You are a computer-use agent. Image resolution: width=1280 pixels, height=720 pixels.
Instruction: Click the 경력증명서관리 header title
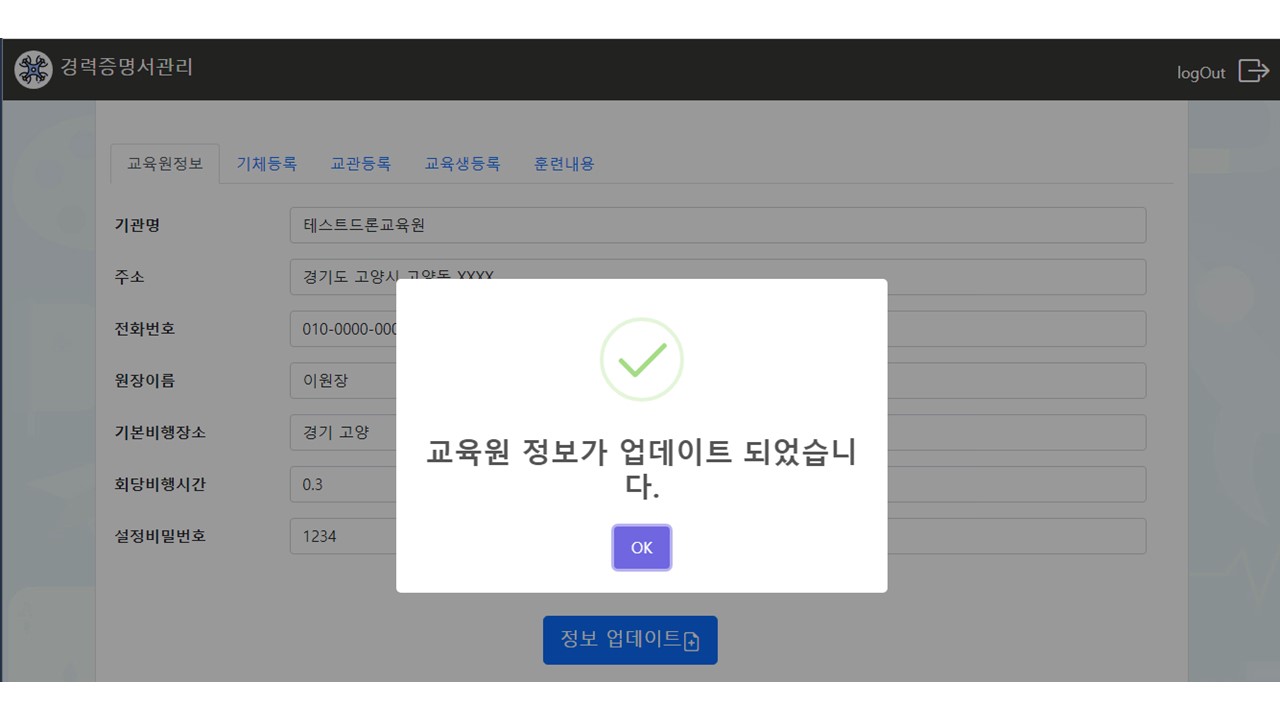tap(126, 68)
